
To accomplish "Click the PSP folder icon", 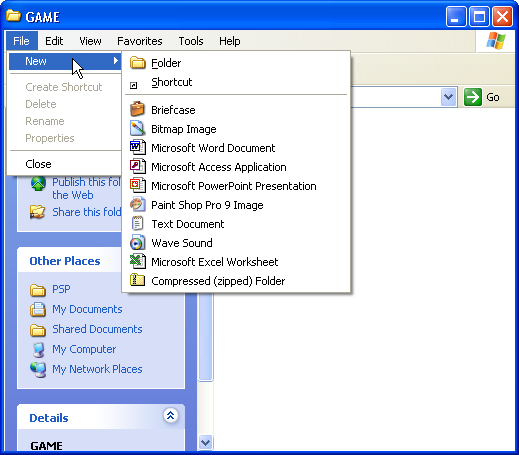I will click(x=38, y=290).
